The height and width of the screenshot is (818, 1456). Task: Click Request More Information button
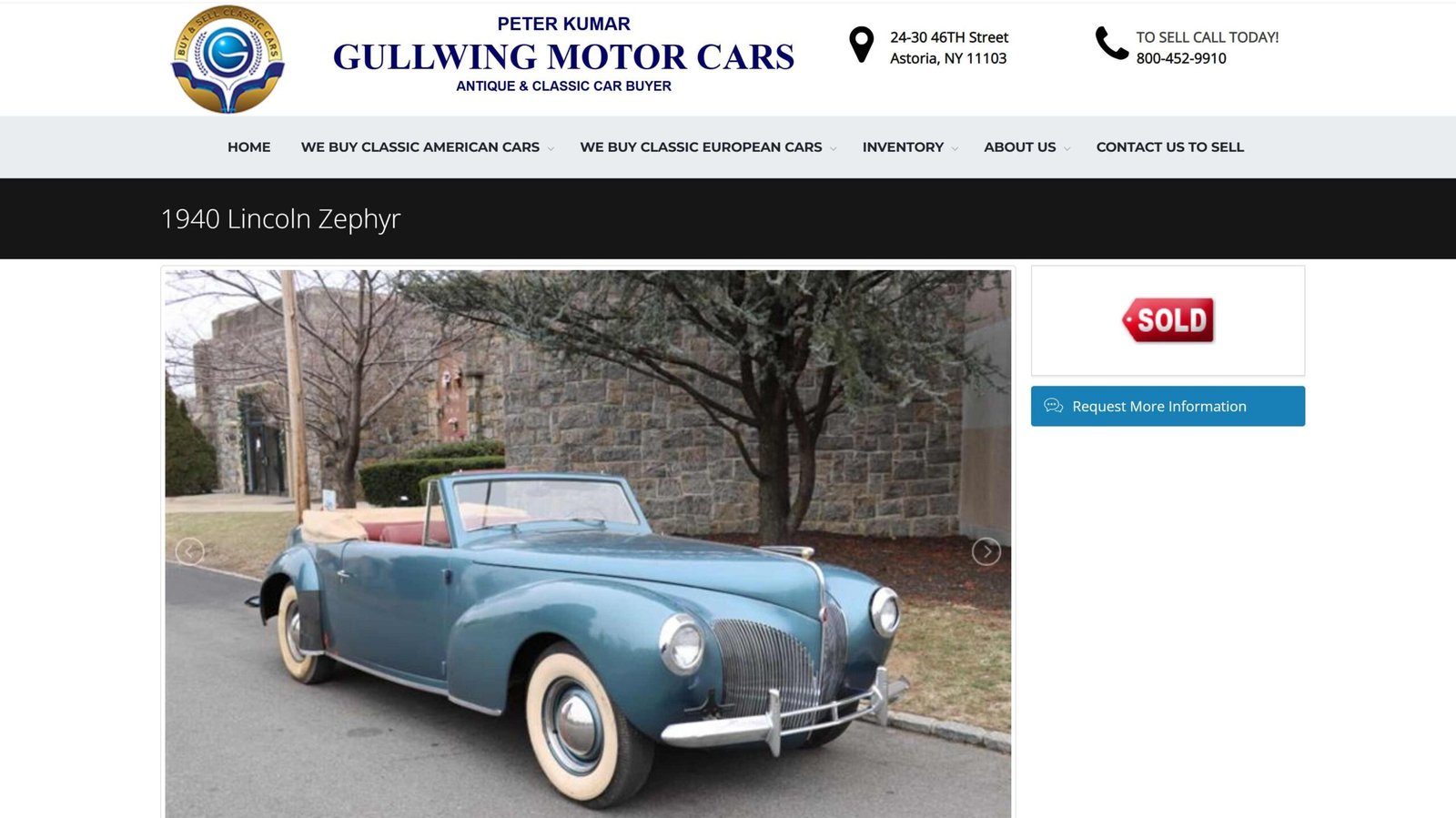point(1168,406)
